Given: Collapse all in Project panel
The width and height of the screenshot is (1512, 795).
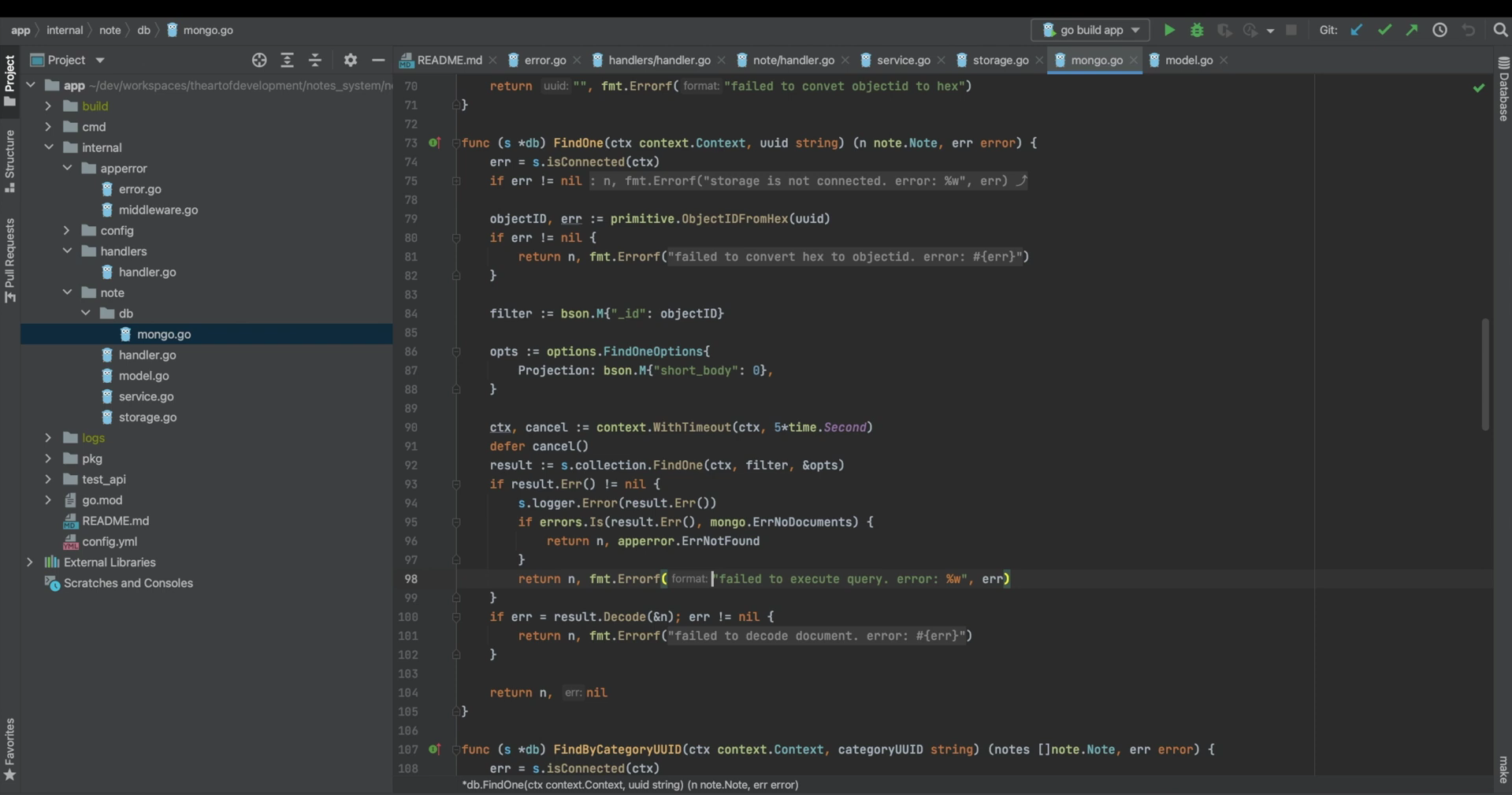Looking at the screenshot, I should click(315, 60).
